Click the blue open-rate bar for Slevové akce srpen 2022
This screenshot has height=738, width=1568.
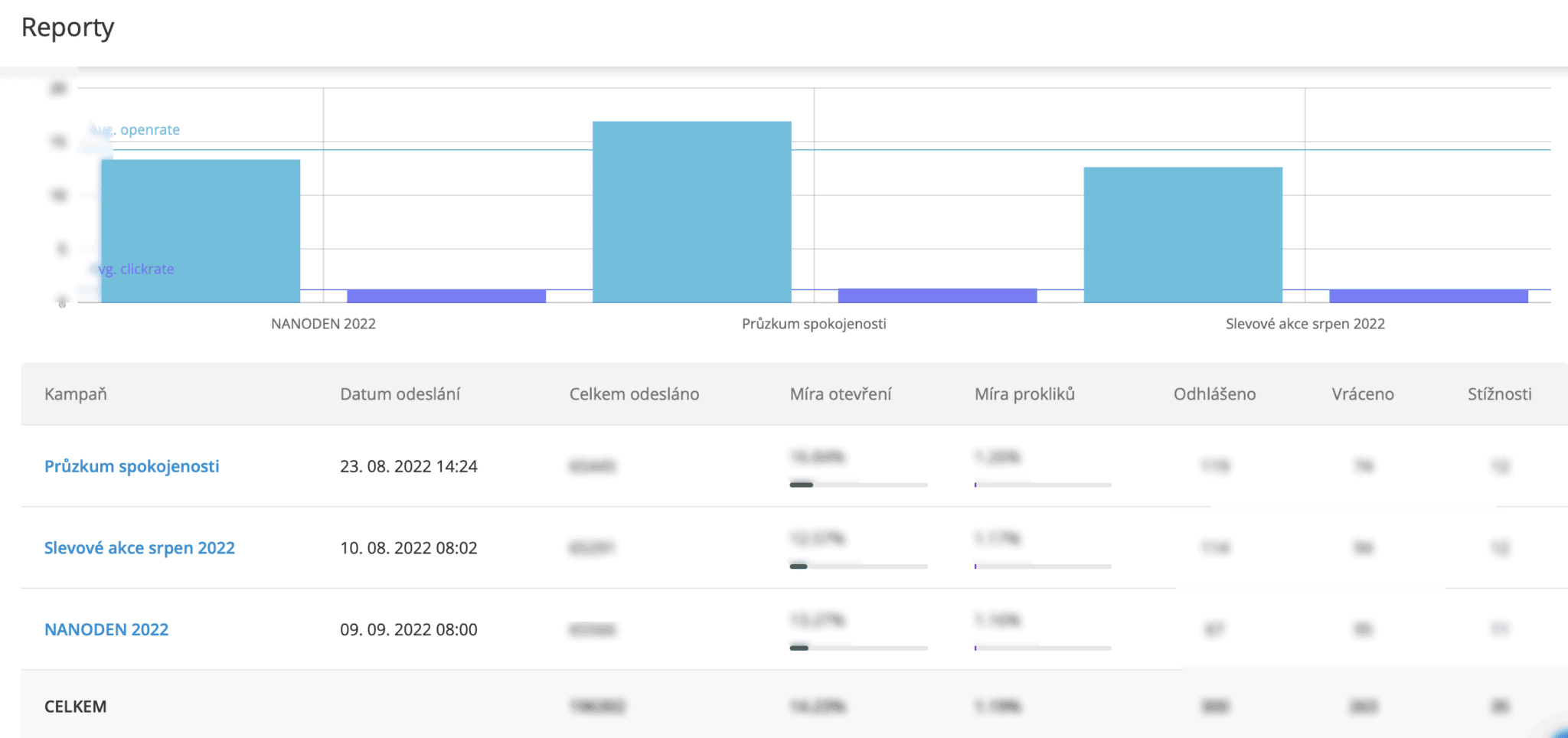click(1183, 234)
